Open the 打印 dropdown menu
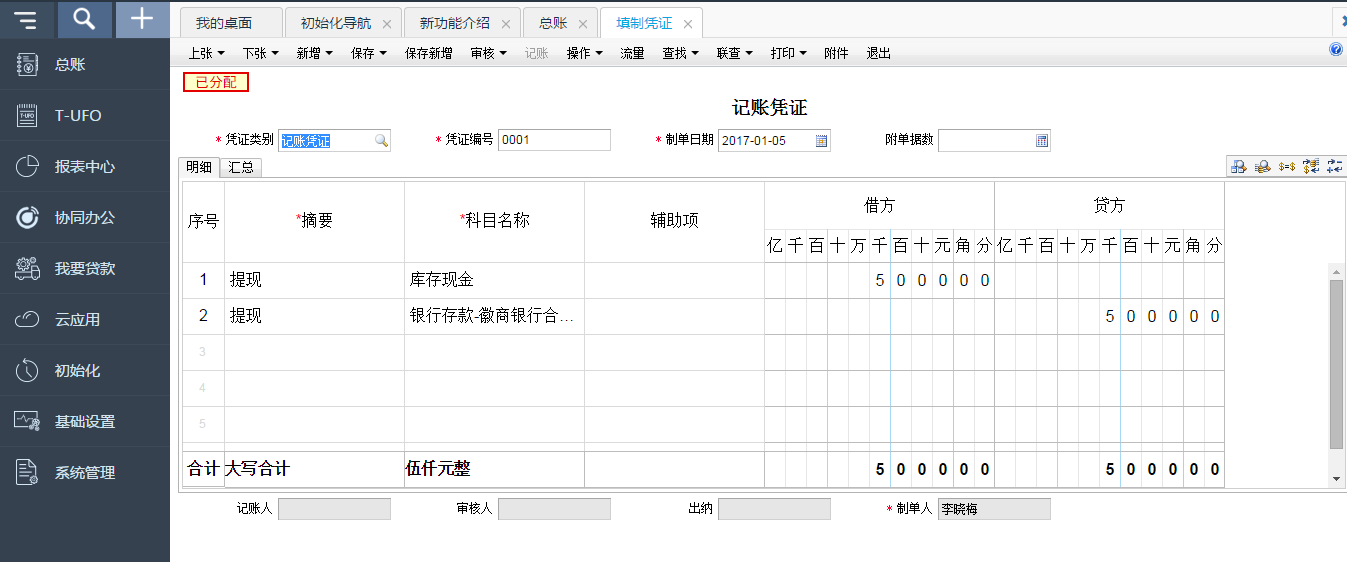1347x562 pixels. pyautogui.click(x=788, y=54)
